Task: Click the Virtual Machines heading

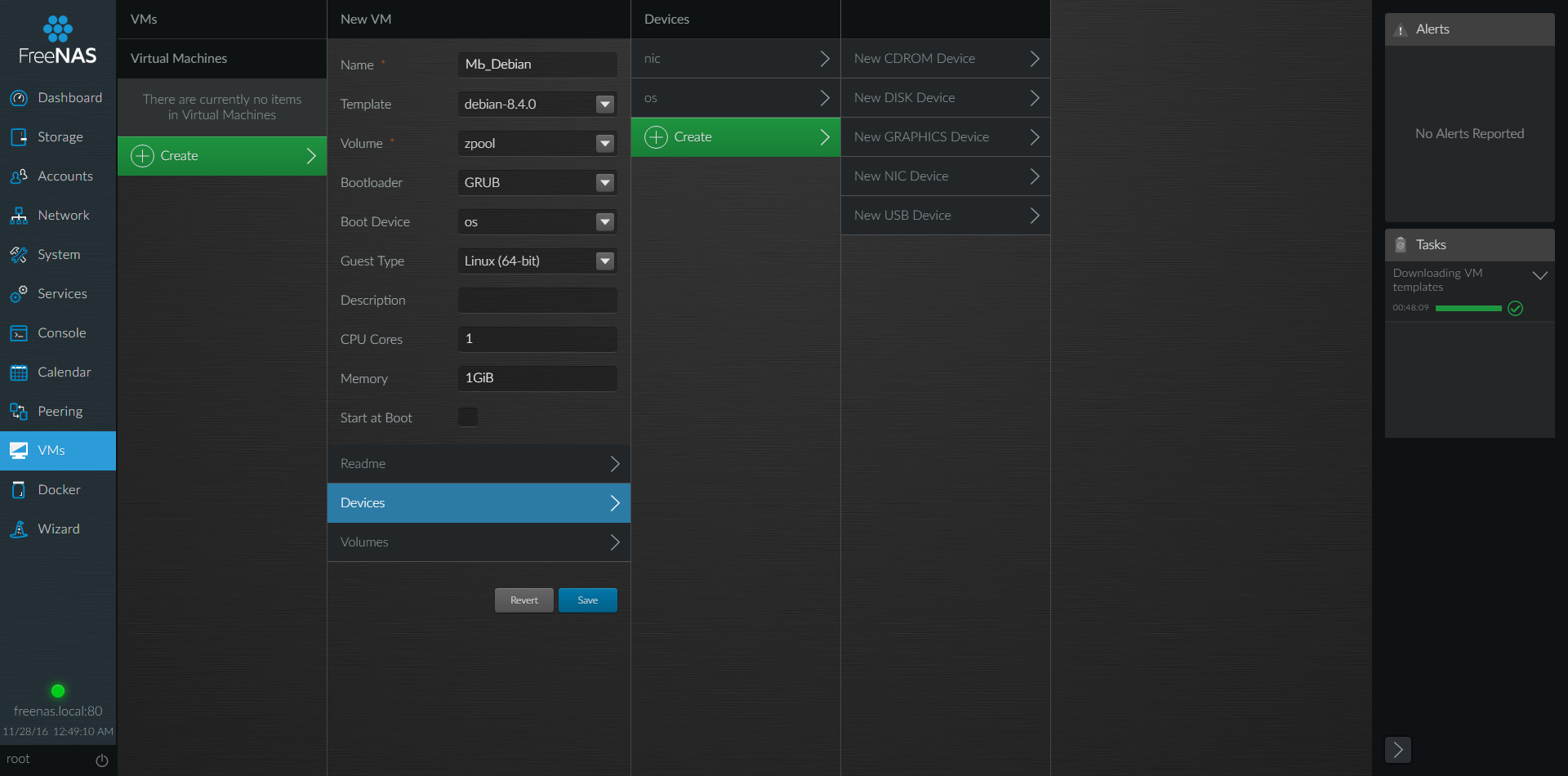Action: coord(179,59)
